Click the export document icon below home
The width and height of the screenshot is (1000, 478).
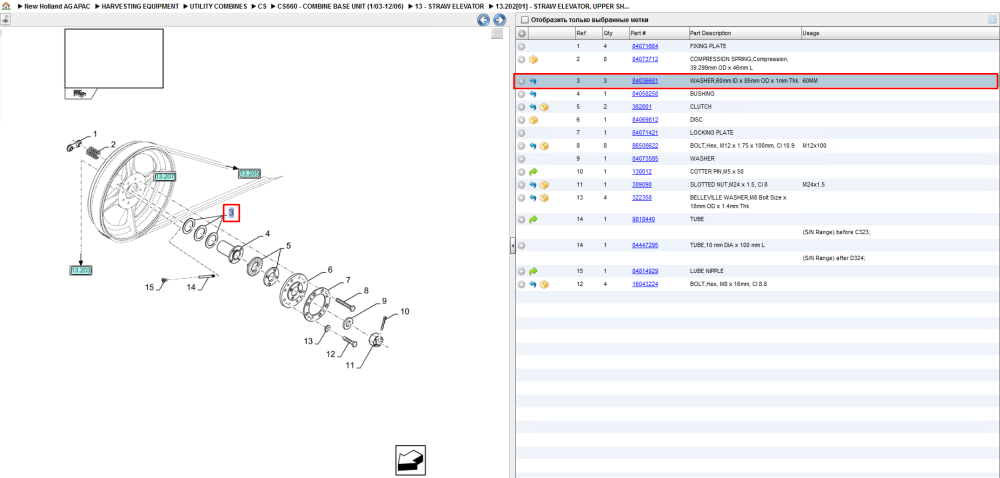click(5, 19)
